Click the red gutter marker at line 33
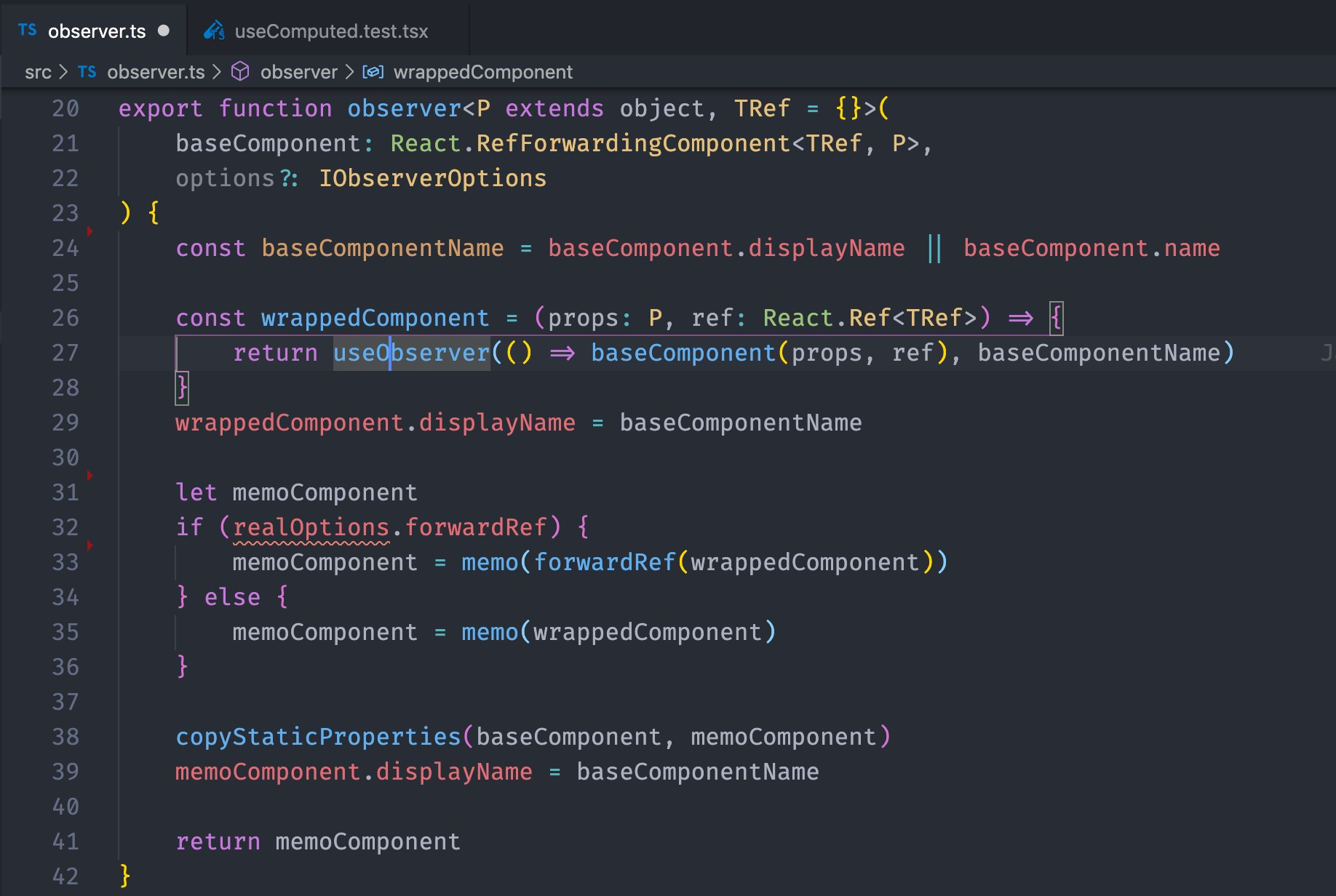 90,545
